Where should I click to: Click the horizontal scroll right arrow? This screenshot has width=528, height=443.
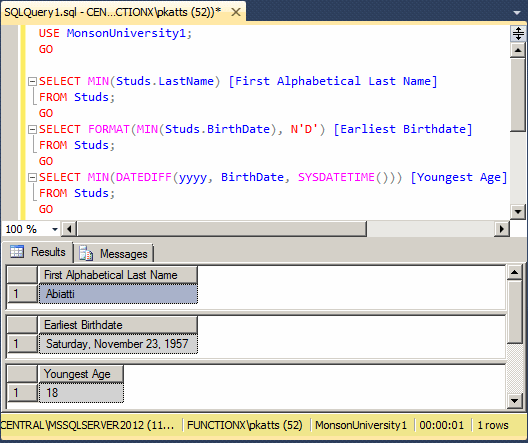[502, 229]
